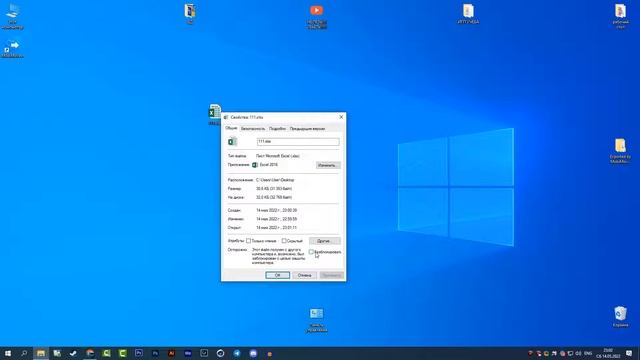Open Telegram from the taskbar
Screen dimensions: 640x360
click(x=237, y=353)
